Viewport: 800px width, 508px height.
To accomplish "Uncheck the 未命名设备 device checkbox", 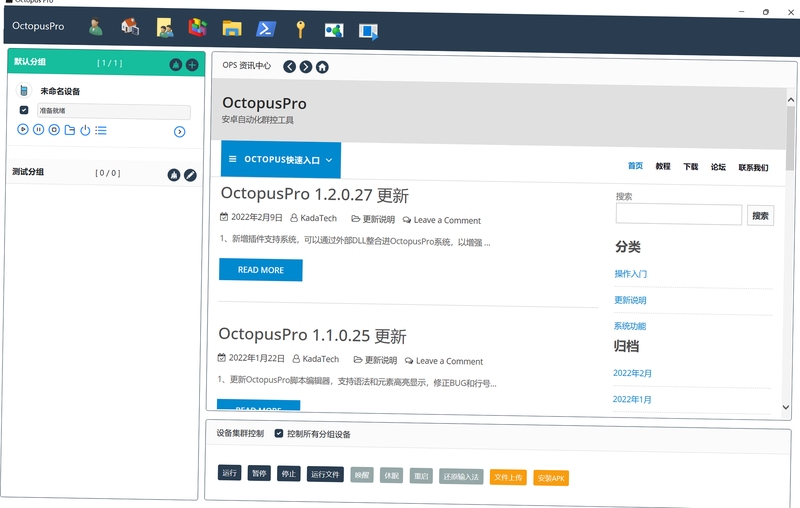I will (24, 110).
